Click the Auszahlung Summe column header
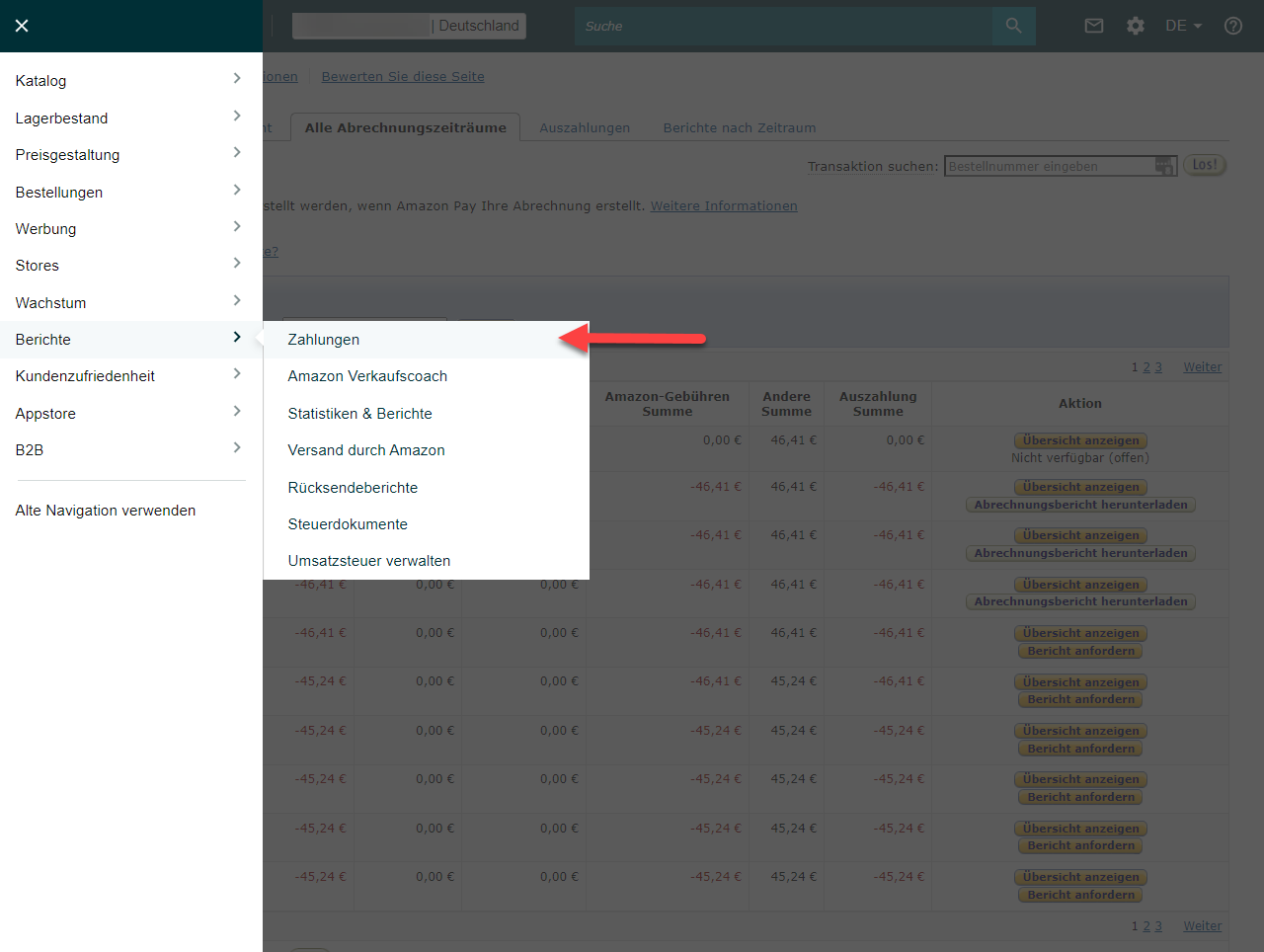 pos(878,404)
